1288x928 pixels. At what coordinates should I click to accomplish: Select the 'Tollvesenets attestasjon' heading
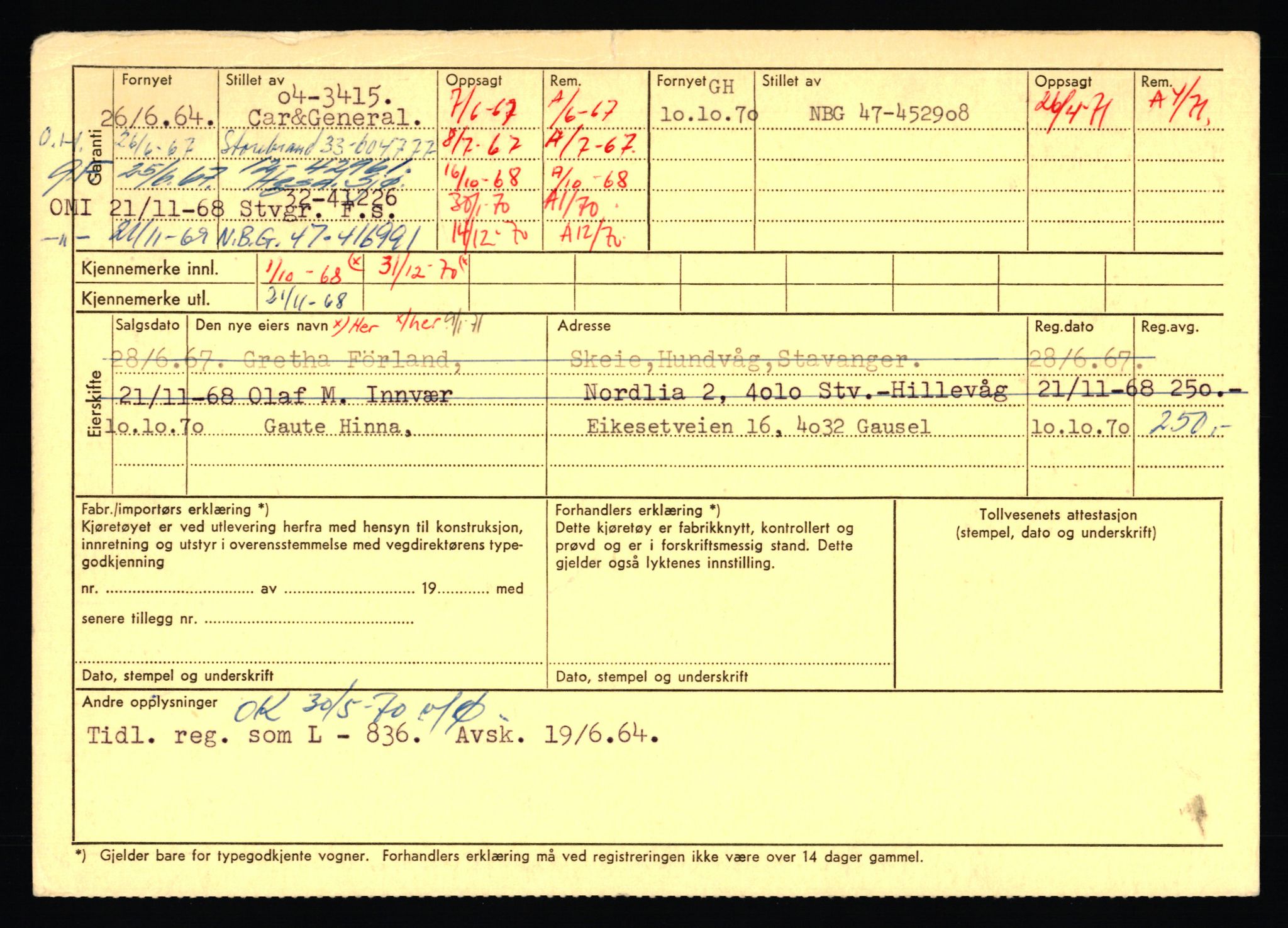click(1058, 515)
